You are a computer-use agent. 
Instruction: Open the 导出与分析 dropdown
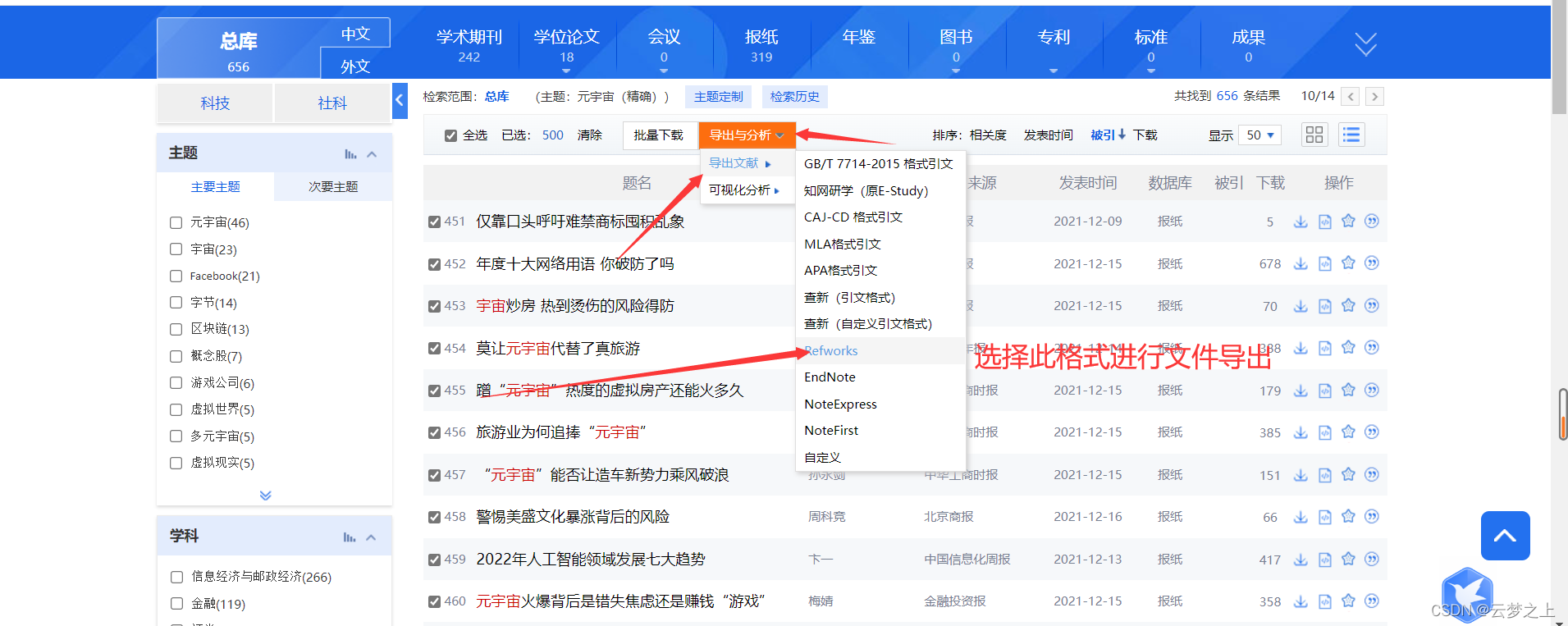pos(747,135)
